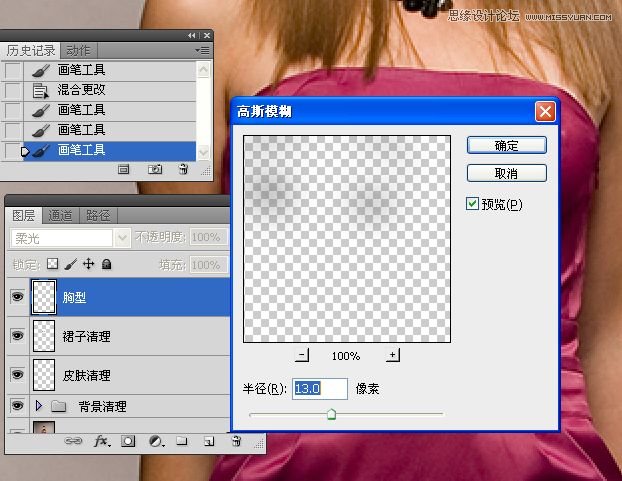Viewport: 622px width, 481px height.
Task: Click the 皮肤清理 layer thumbnail
Action: pos(44,375)
